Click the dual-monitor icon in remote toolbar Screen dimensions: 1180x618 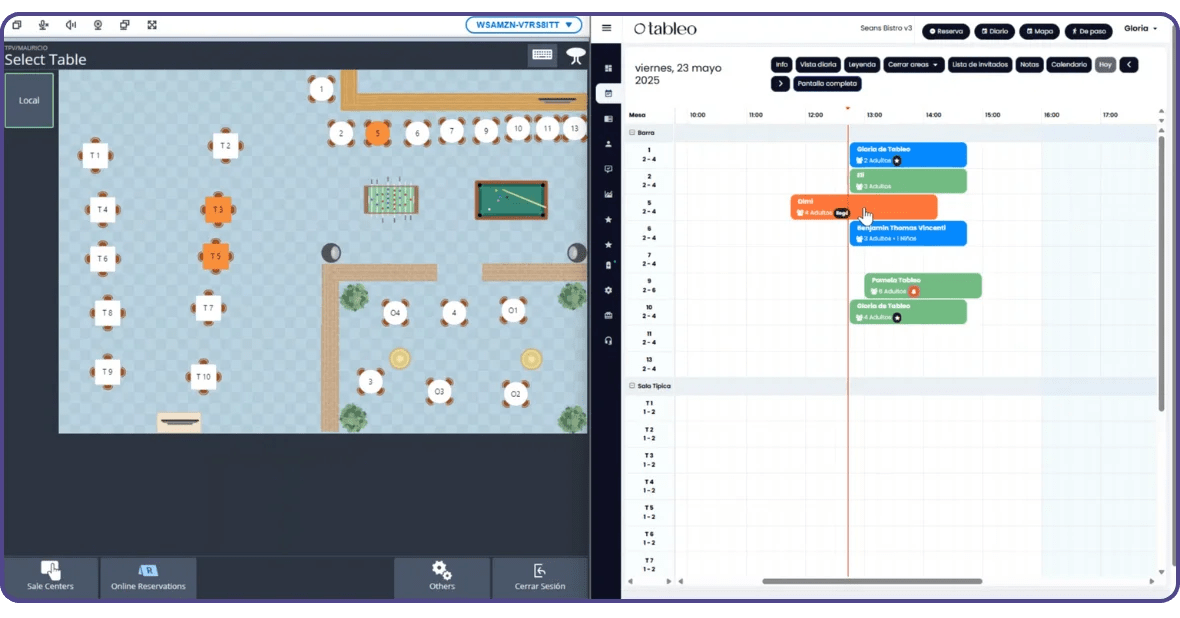(125, 25)
